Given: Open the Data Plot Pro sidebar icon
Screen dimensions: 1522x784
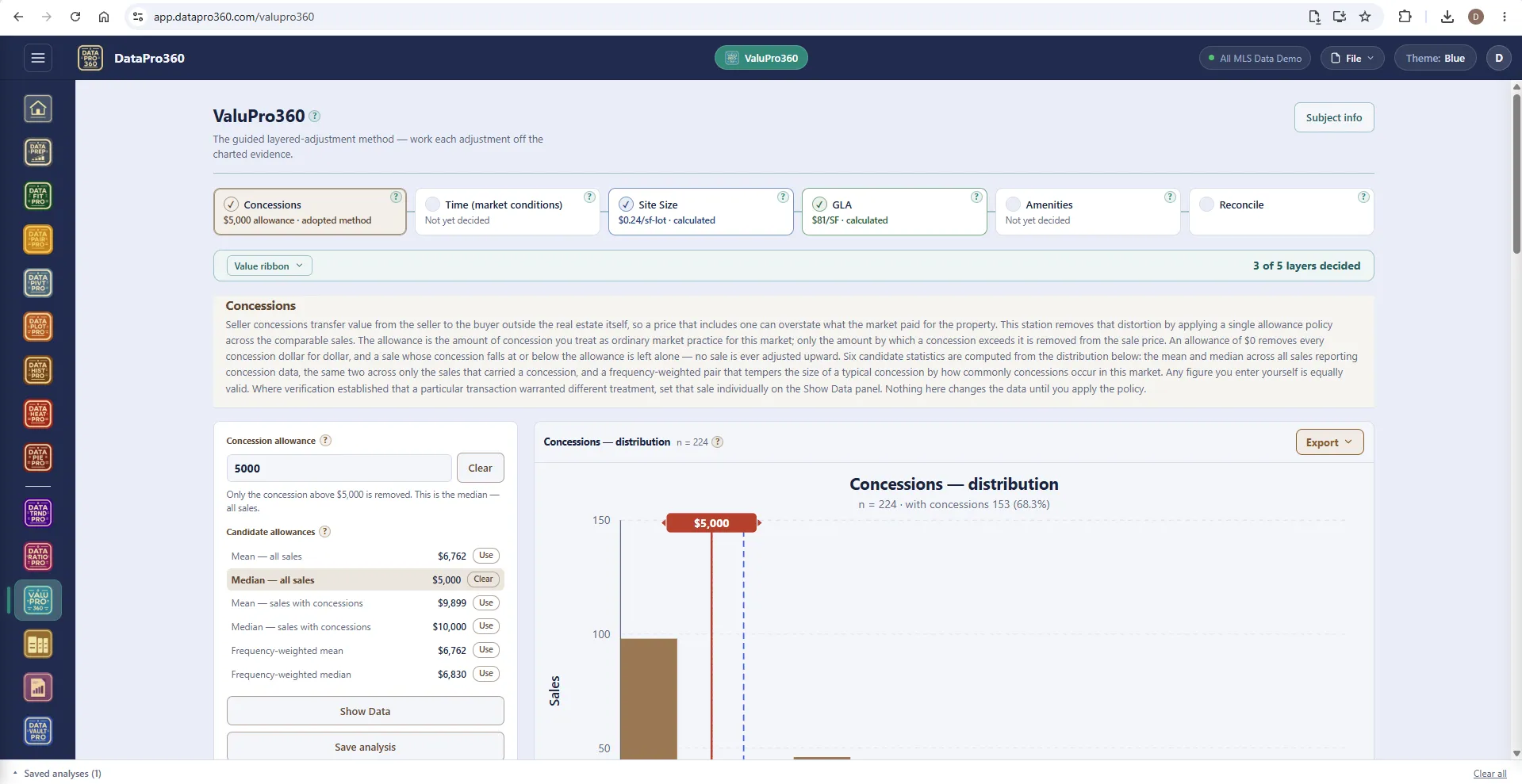Looking at the screenshot, I should pyautogui.click(x=38, y=327).
